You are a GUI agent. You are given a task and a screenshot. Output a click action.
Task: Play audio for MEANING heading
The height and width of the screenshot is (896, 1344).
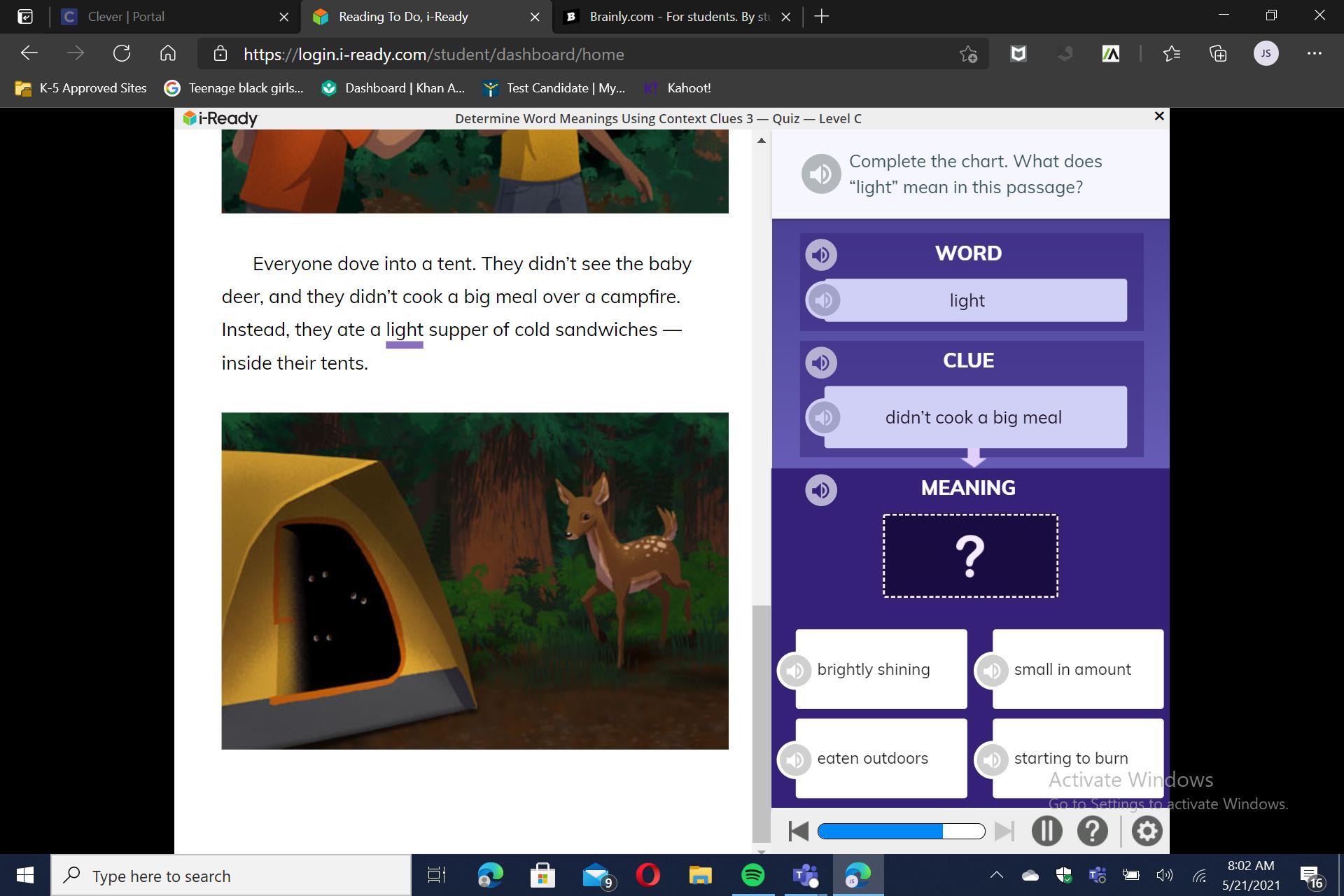(x=820, y=489)
